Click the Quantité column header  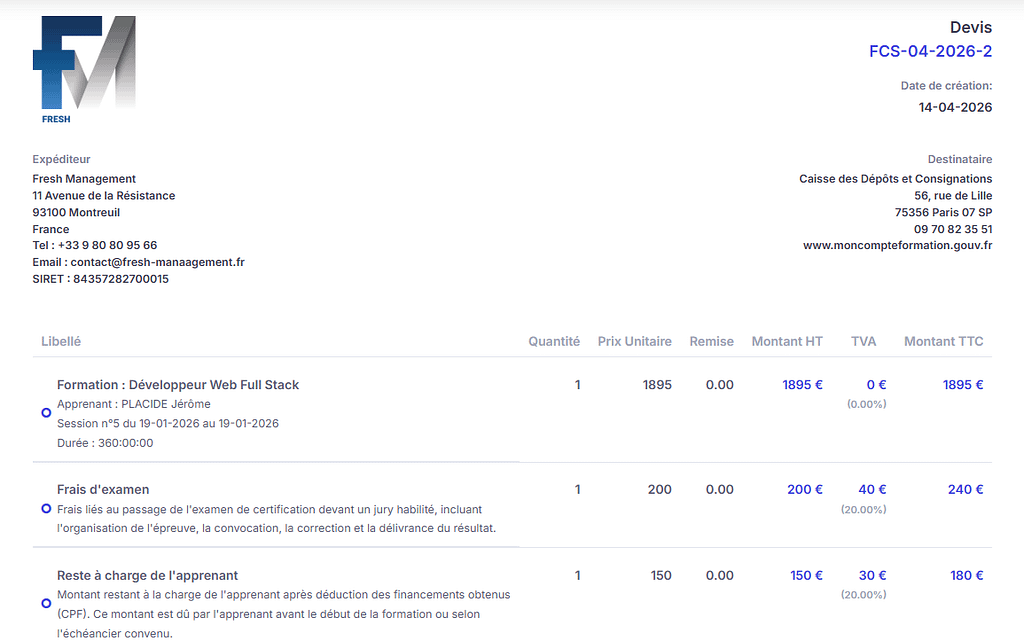pyautogui.click(x=554, y=341)
